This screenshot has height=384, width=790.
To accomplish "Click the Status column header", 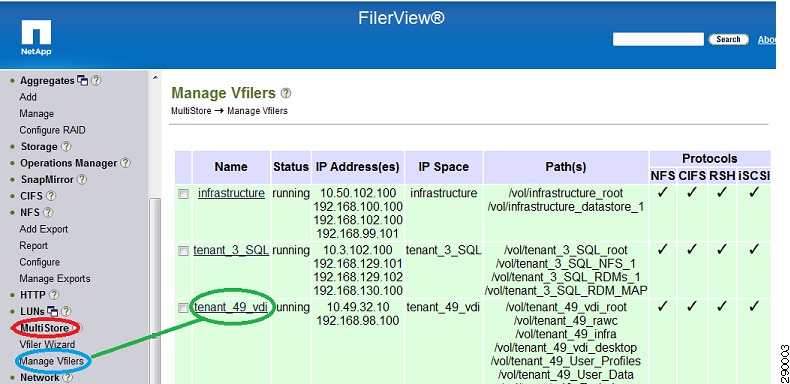I will coord(291,167).
